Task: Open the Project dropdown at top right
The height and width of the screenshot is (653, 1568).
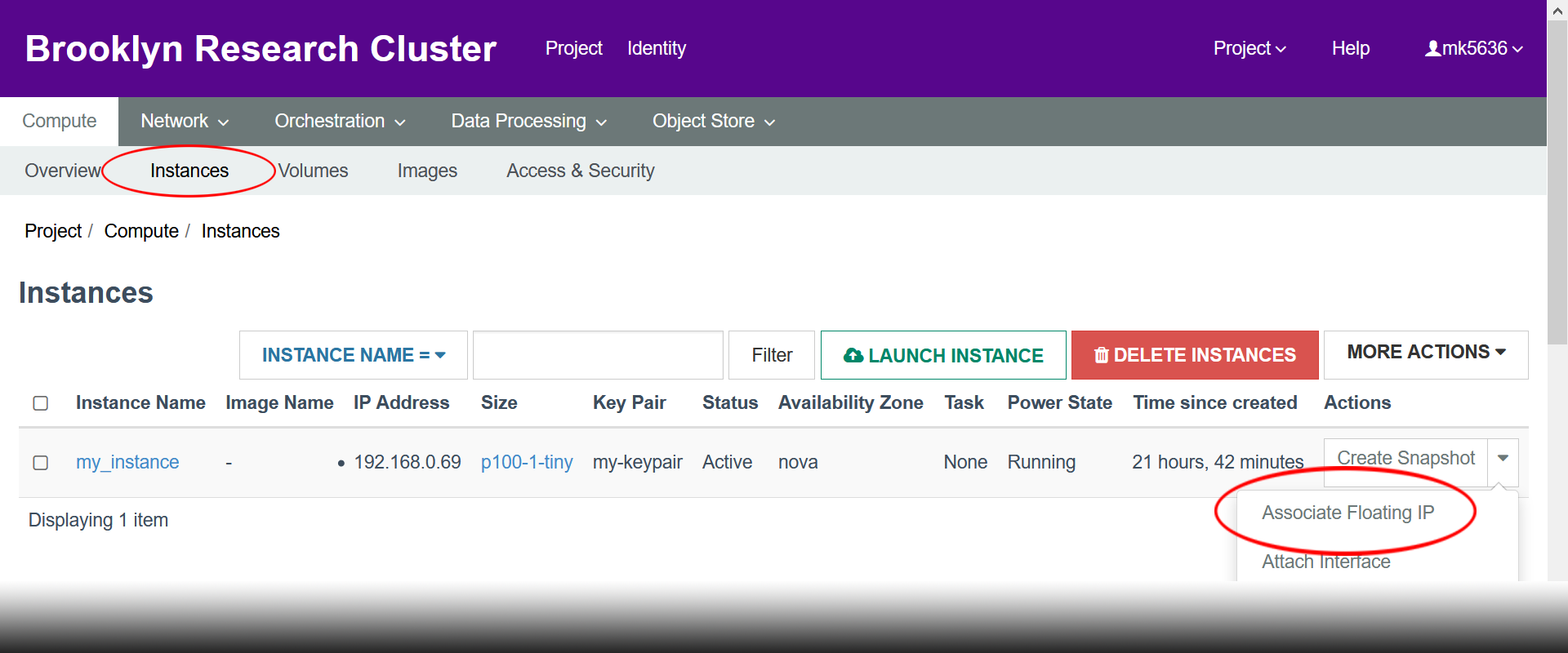Action: pos(1249,49)
